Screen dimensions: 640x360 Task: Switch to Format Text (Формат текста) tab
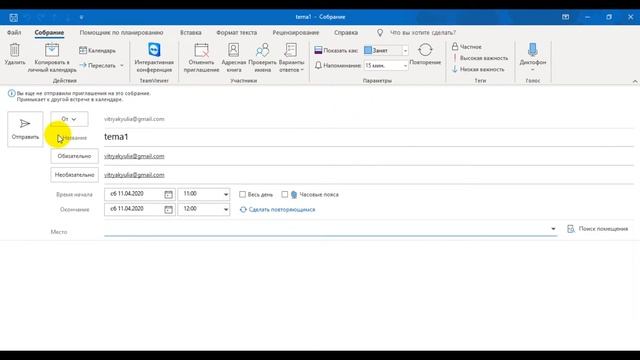pos(237,33)
